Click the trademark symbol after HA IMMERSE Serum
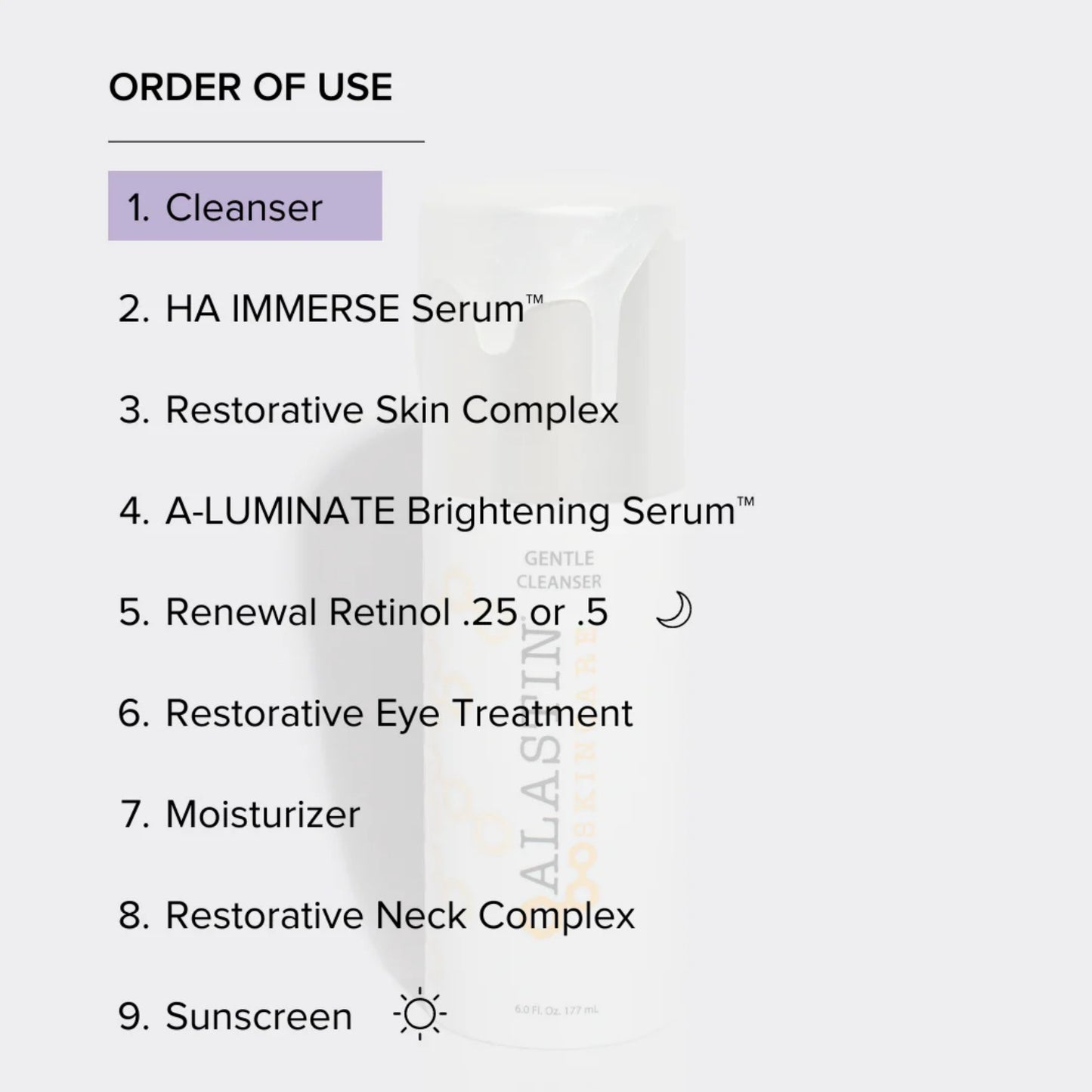 click(534, 299)
